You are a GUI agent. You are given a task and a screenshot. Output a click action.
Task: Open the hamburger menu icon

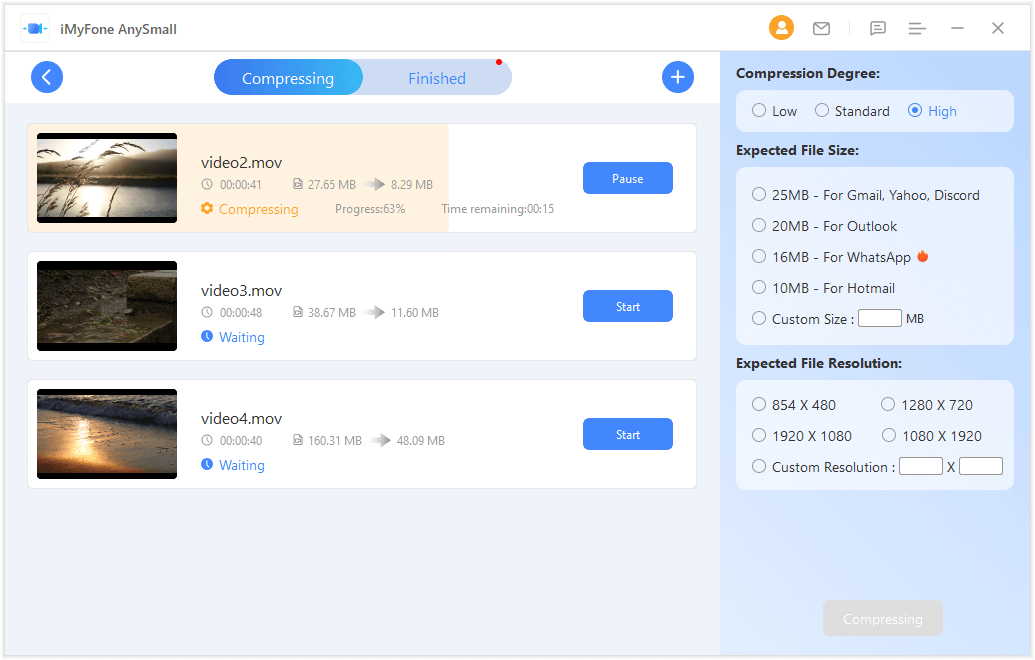917,28
